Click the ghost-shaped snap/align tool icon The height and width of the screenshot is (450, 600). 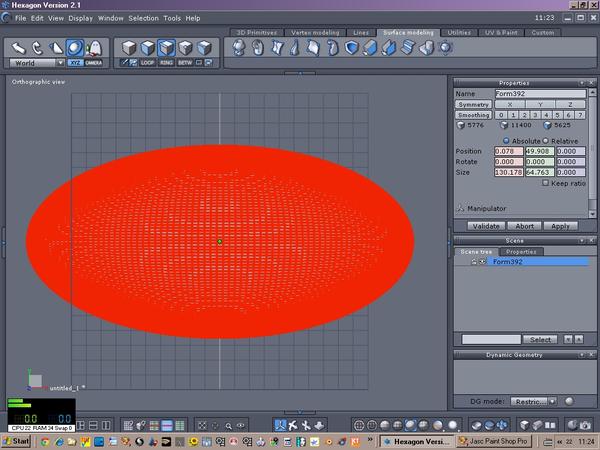click(94, 49)
